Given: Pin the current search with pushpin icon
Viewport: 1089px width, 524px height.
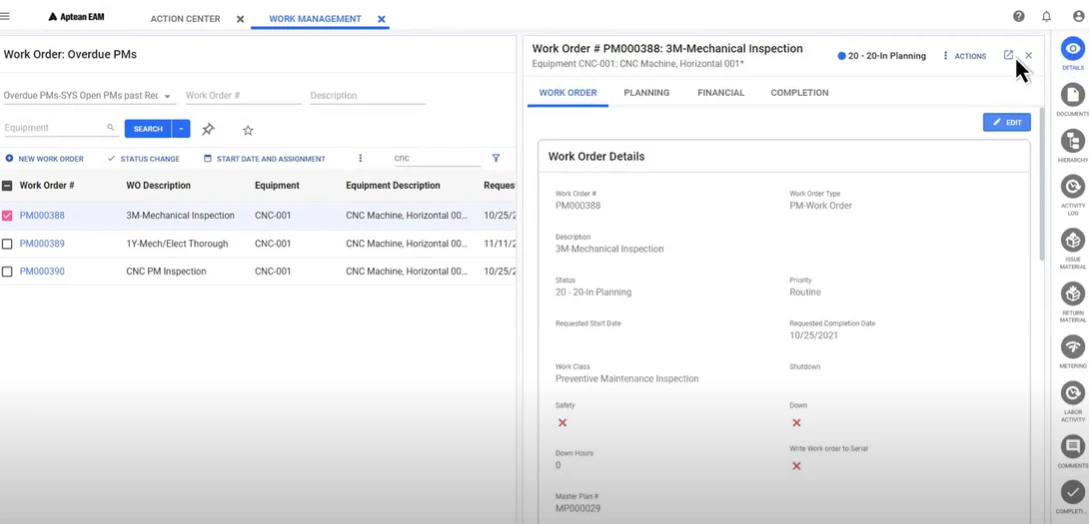Looking at the screenshot, I should pyautogui.click(x=208, y=129).
